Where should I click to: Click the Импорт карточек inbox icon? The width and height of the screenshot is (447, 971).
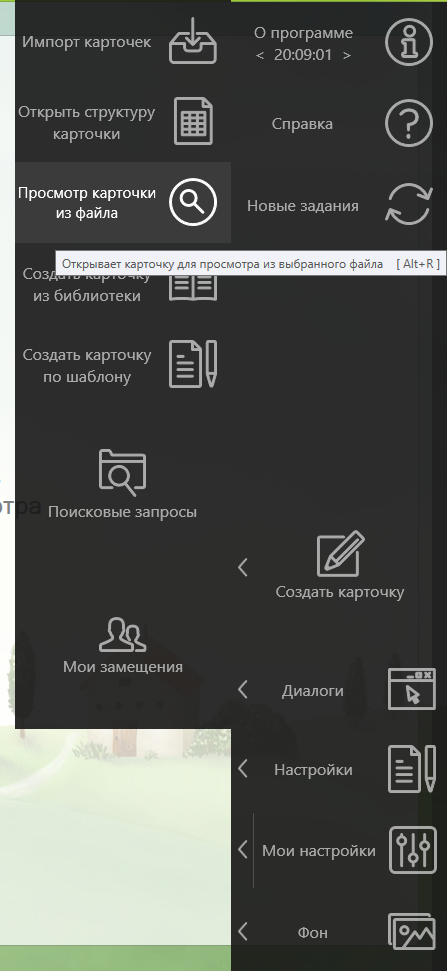193,41
